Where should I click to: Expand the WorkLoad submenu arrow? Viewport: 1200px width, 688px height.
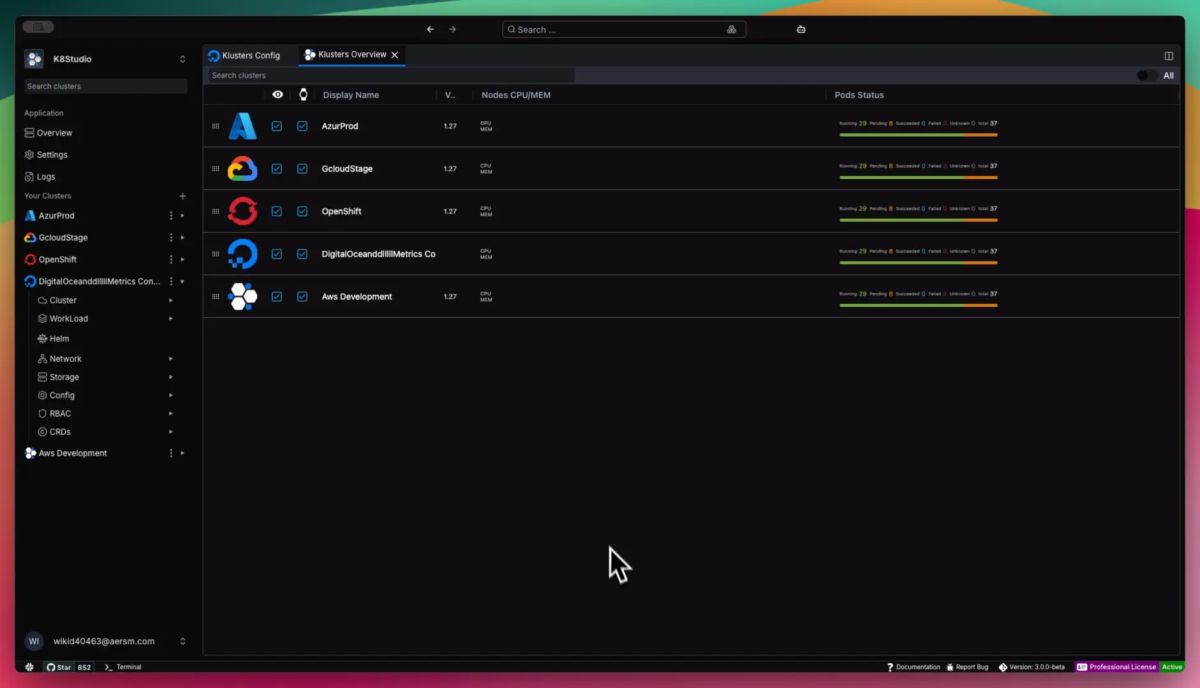(x=171, y=319)
